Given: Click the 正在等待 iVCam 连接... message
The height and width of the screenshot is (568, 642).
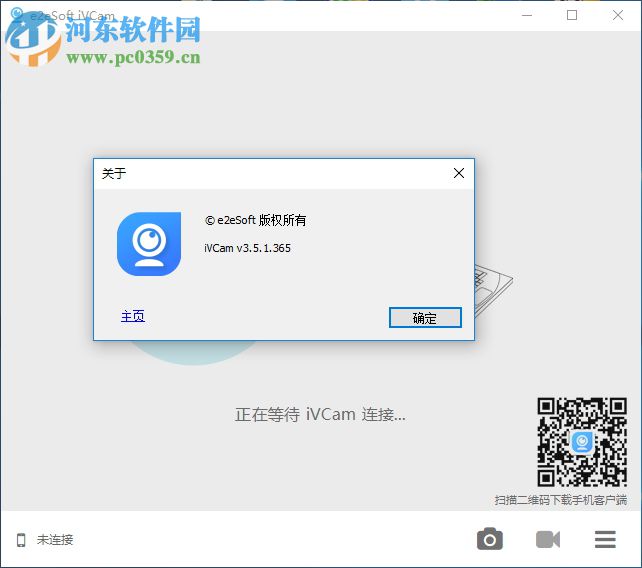Looking at the screenshot, I should 320,414.
